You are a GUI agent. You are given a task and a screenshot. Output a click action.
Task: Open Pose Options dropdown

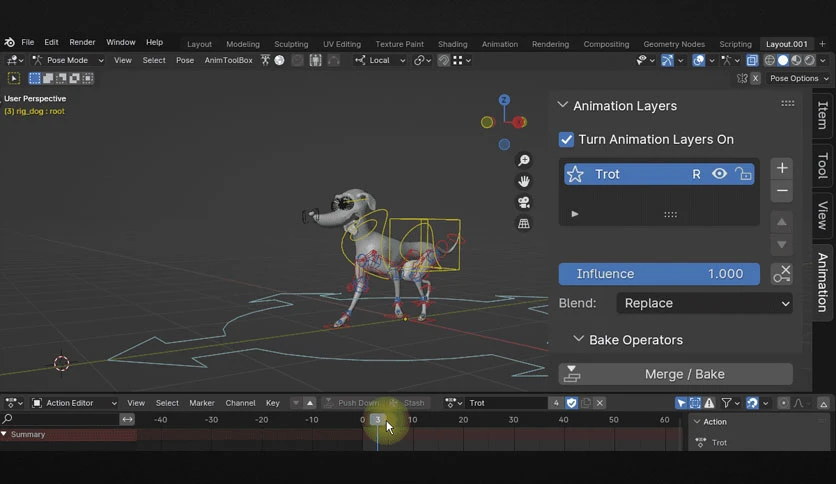coord(799,78)
